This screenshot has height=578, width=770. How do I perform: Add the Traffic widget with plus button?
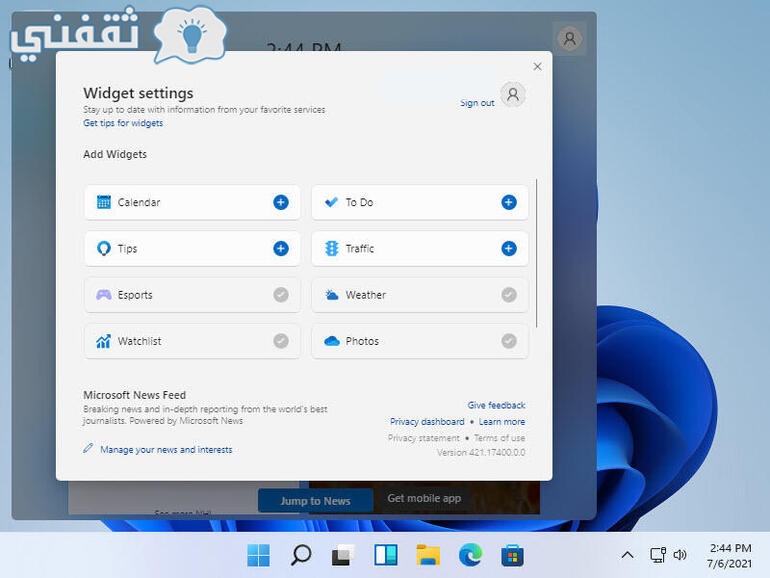[509, 248]
